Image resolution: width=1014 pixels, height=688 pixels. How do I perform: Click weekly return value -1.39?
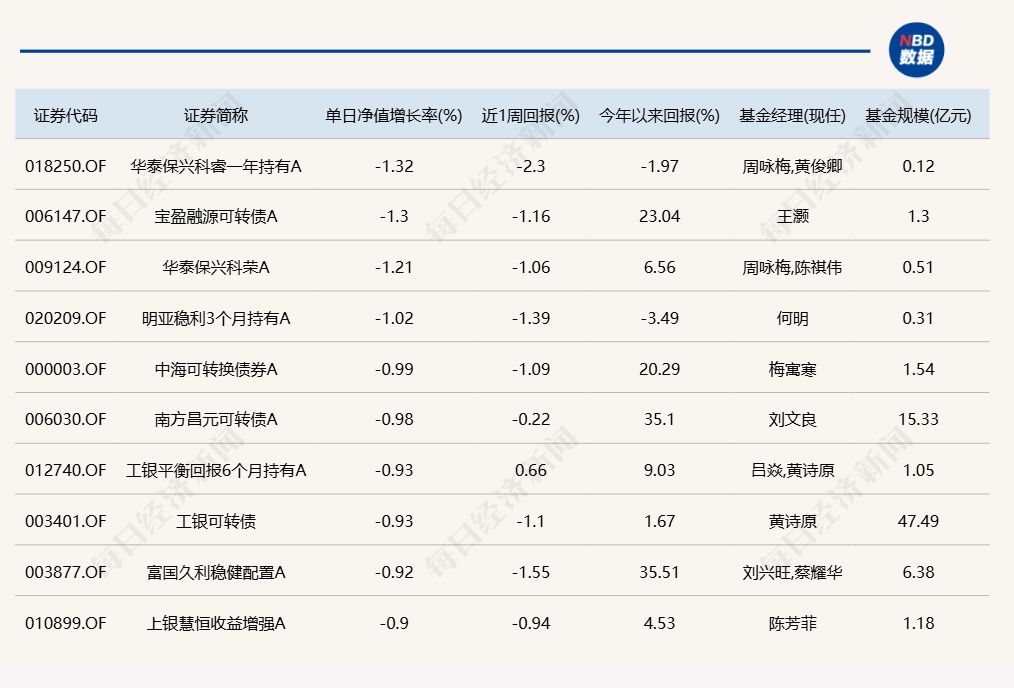(x=531, y=318)
